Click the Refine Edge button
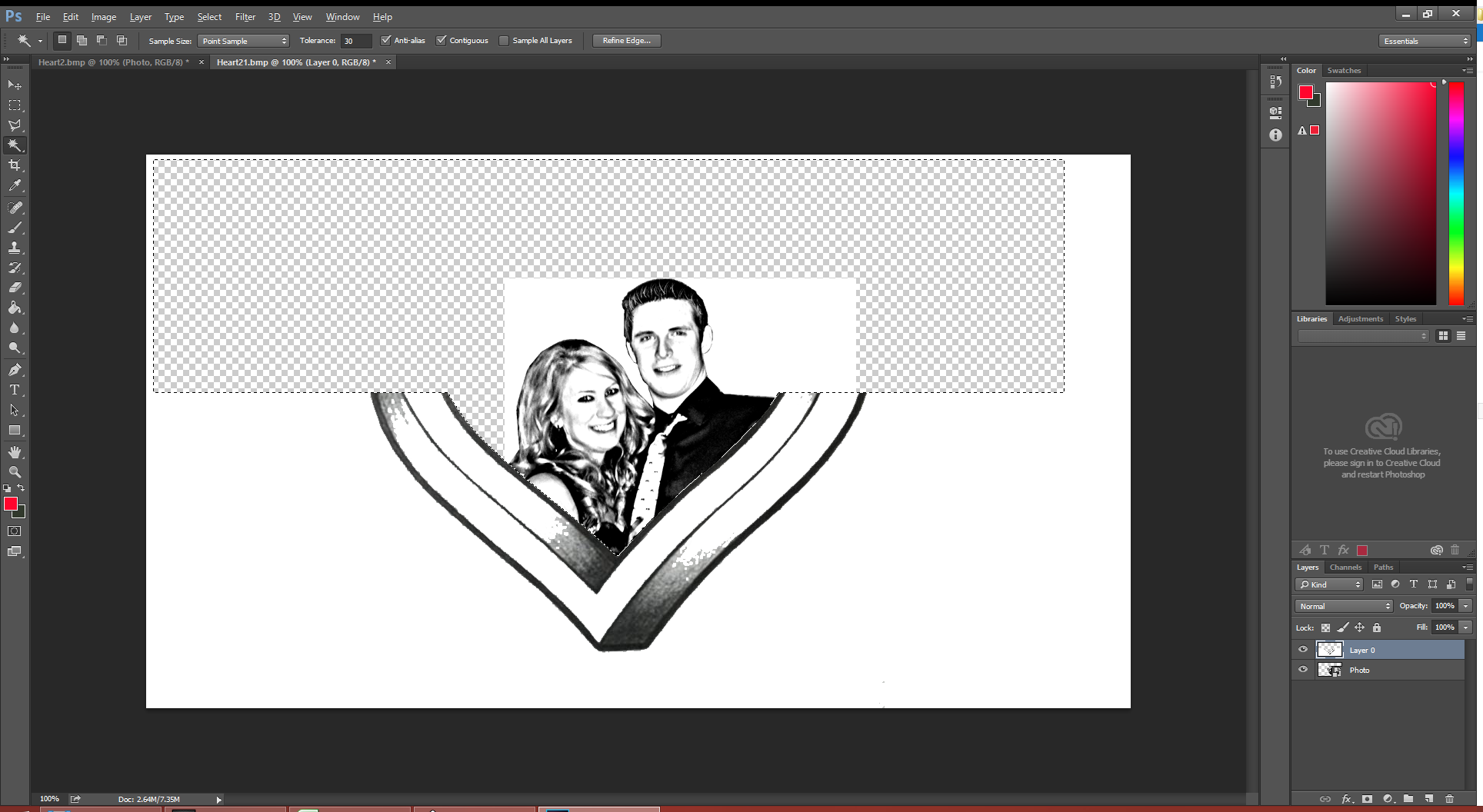 627,41
